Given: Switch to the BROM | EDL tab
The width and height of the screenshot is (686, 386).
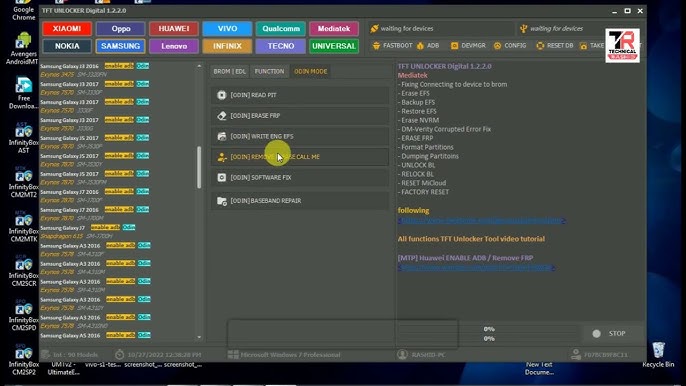Looking at the screenshot, I should (x=230, y=71).
